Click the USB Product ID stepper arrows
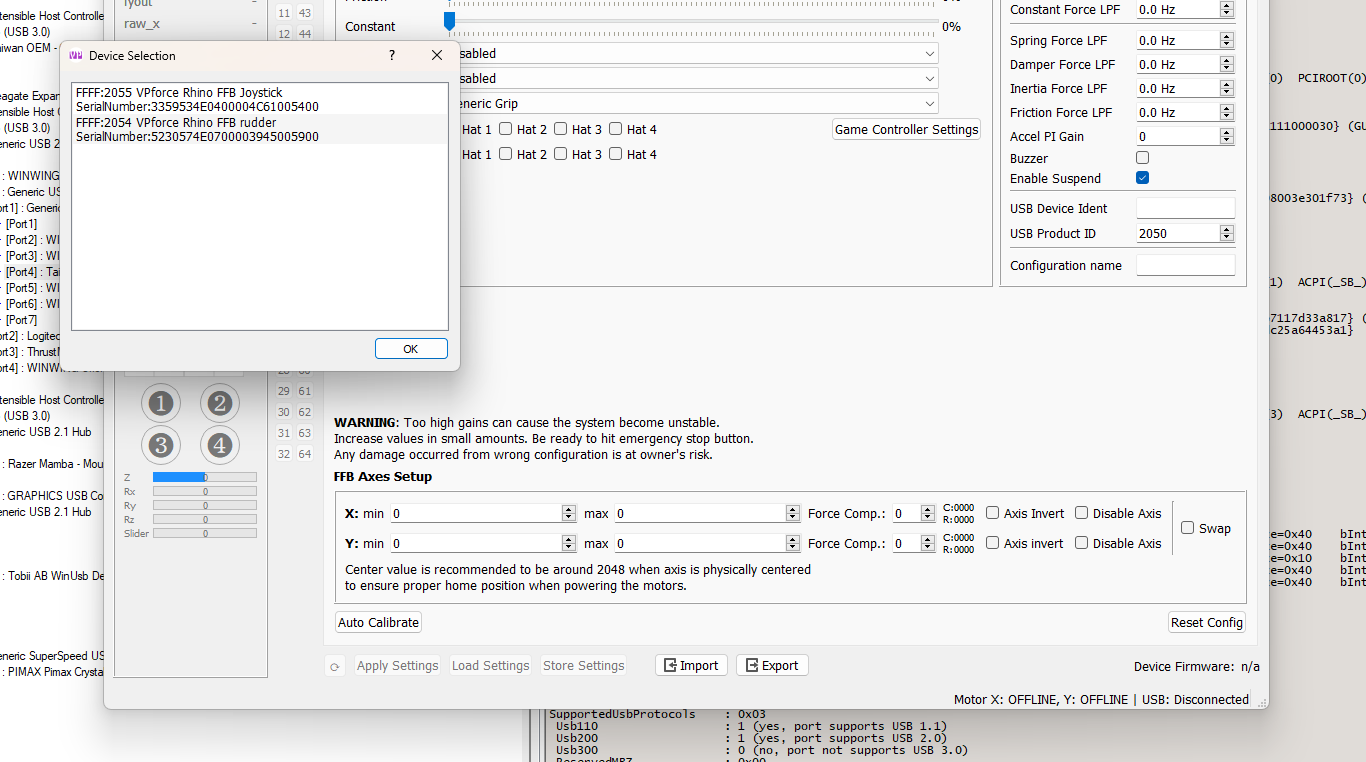1366x762 pixels. (x=1227, y=234)
